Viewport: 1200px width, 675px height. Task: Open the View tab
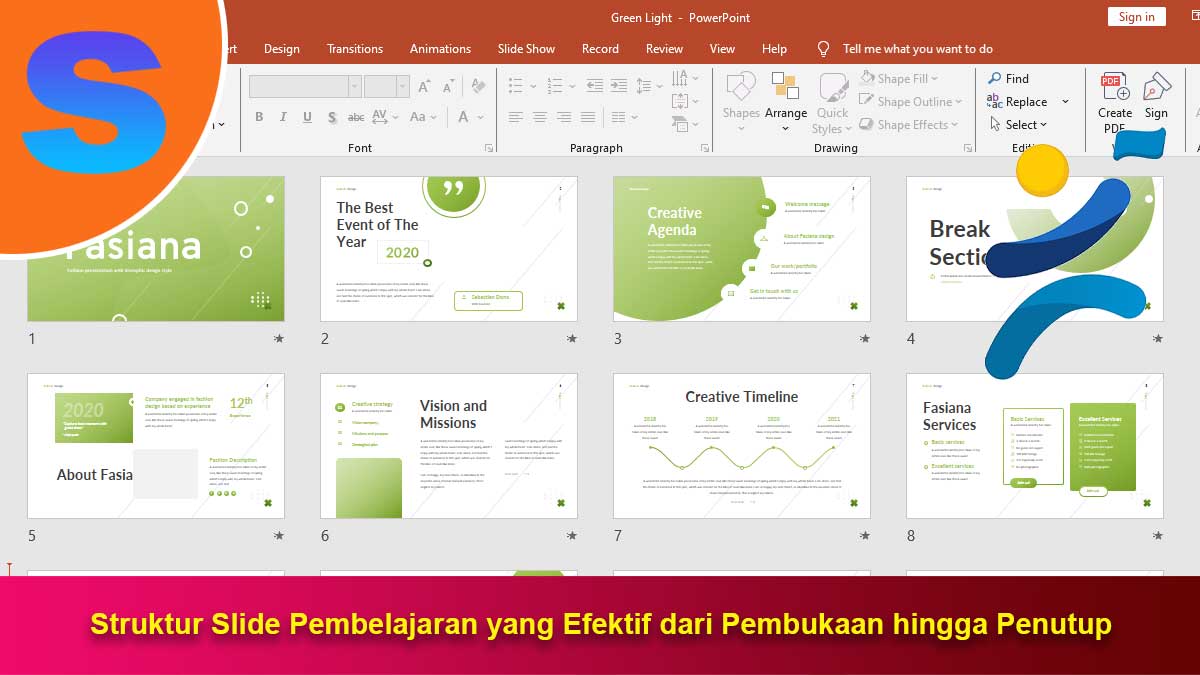pos(722,48)
